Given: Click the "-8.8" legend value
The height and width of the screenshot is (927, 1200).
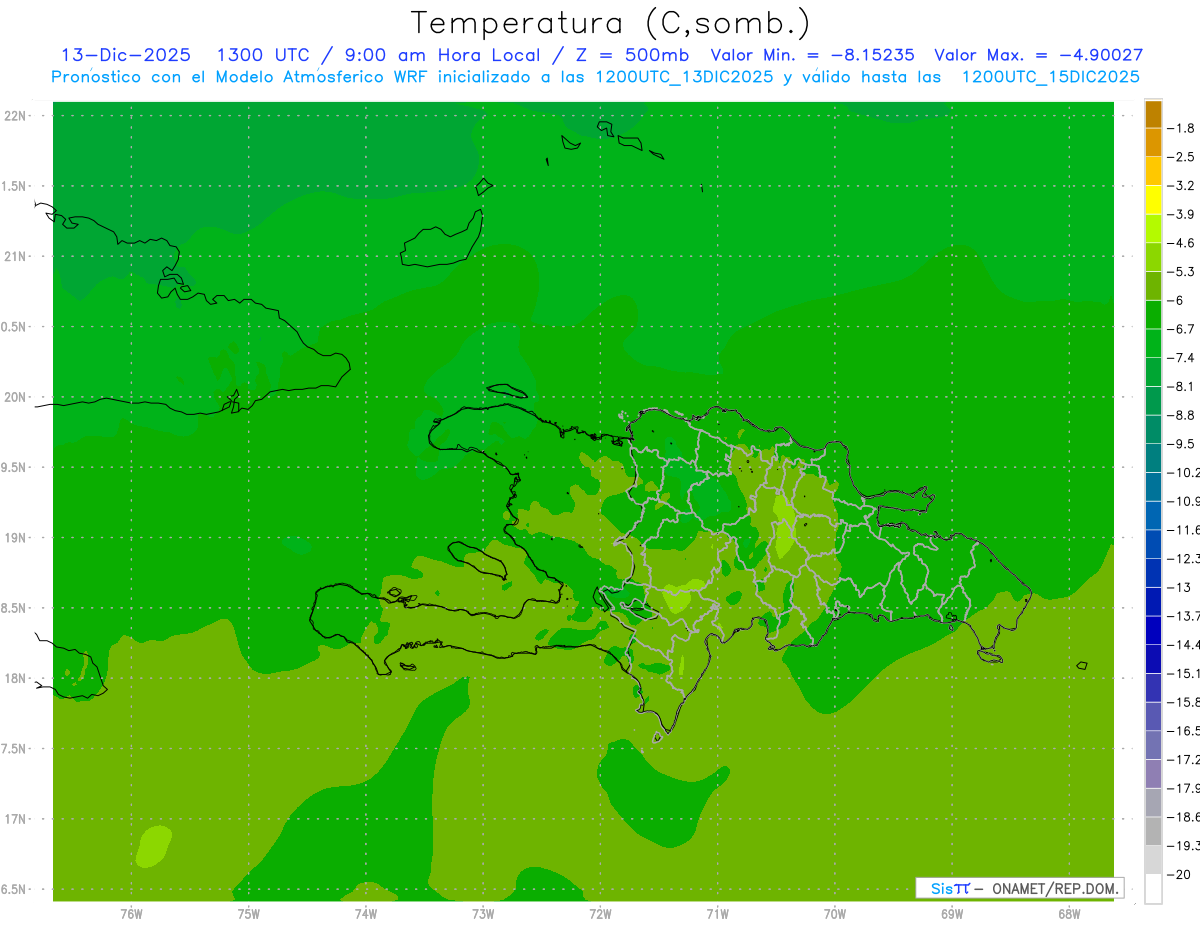Looking at the screenshot, I should coord(1182,415).
